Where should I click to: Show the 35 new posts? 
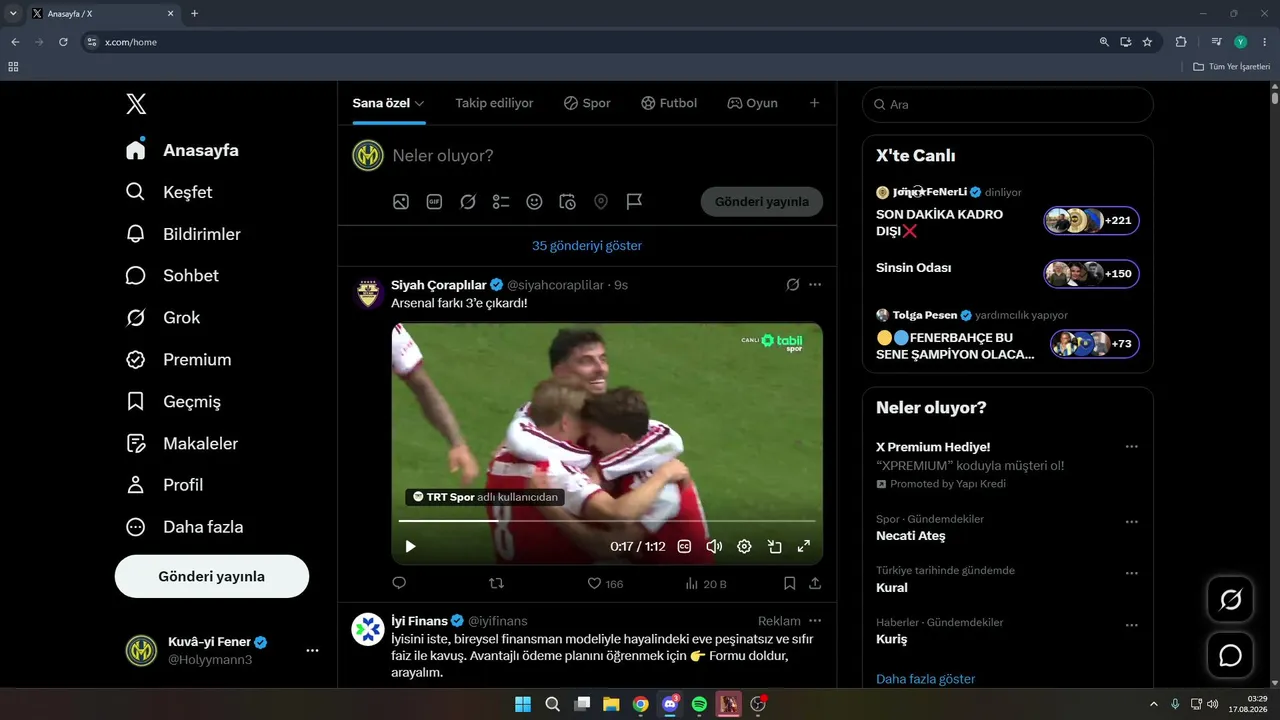pos(587,246)
